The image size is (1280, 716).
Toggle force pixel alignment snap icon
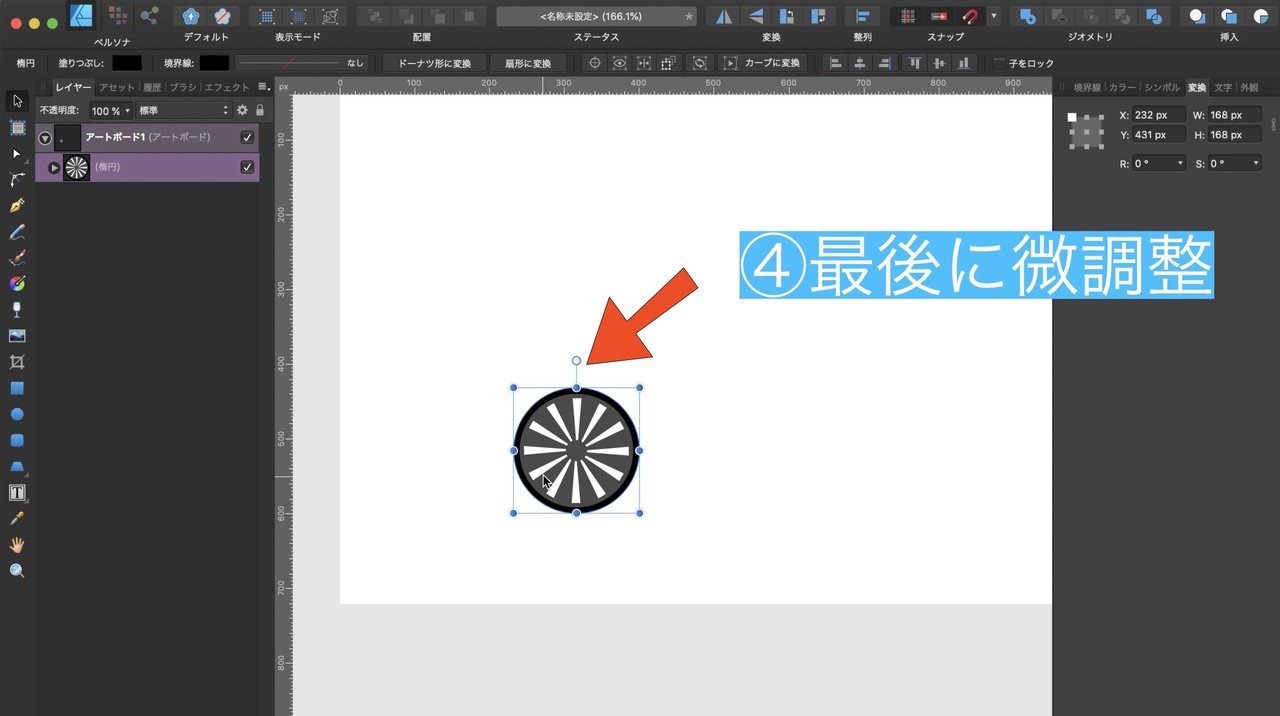[x=939, y=16]
